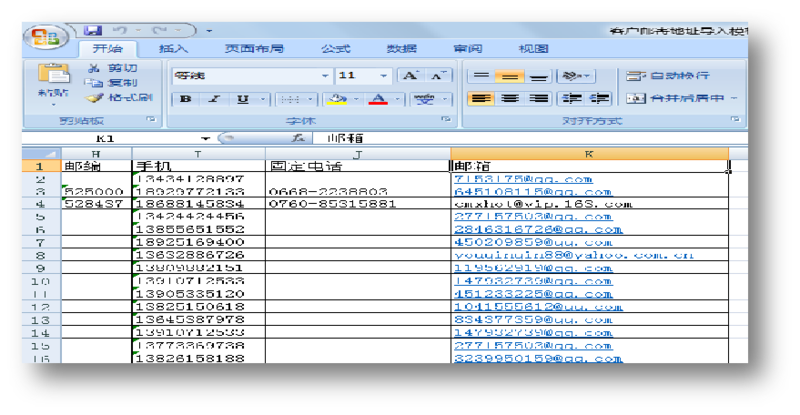This screenshot has height=415, width=800.
Task: Align text right
Action: click(x=538, y=98)
